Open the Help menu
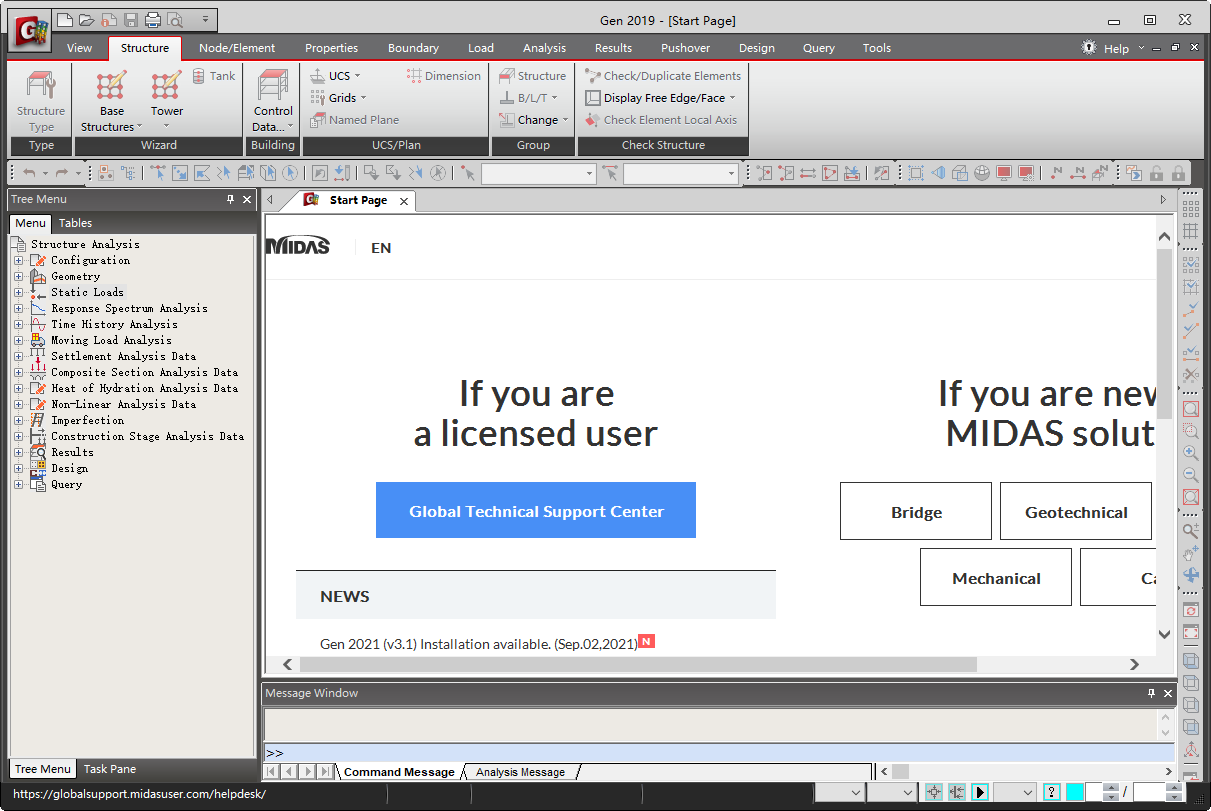This screenshot has width=1211, height=811. point(1116,48)
